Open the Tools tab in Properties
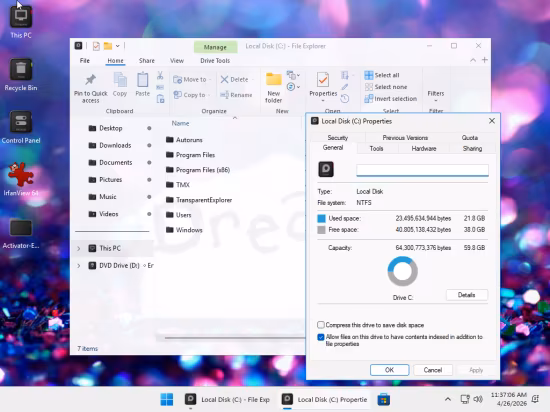This screenshot has height=412, width=550. click(x=376, y=149)
